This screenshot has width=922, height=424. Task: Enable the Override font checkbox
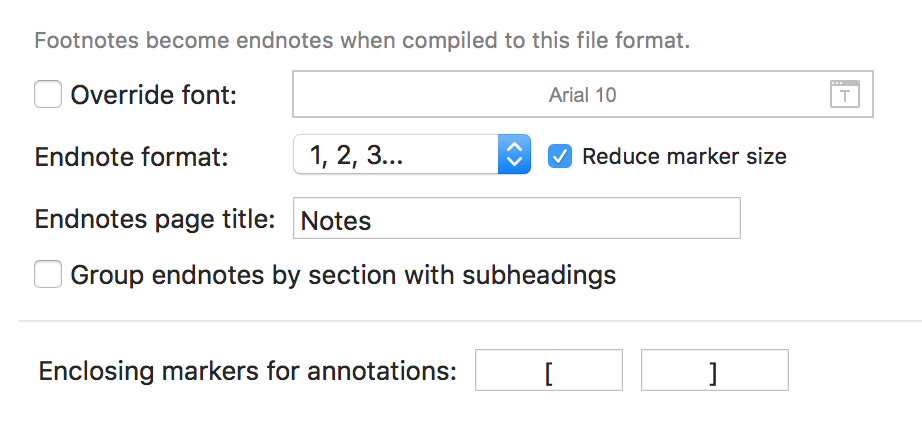coord(48,94)
